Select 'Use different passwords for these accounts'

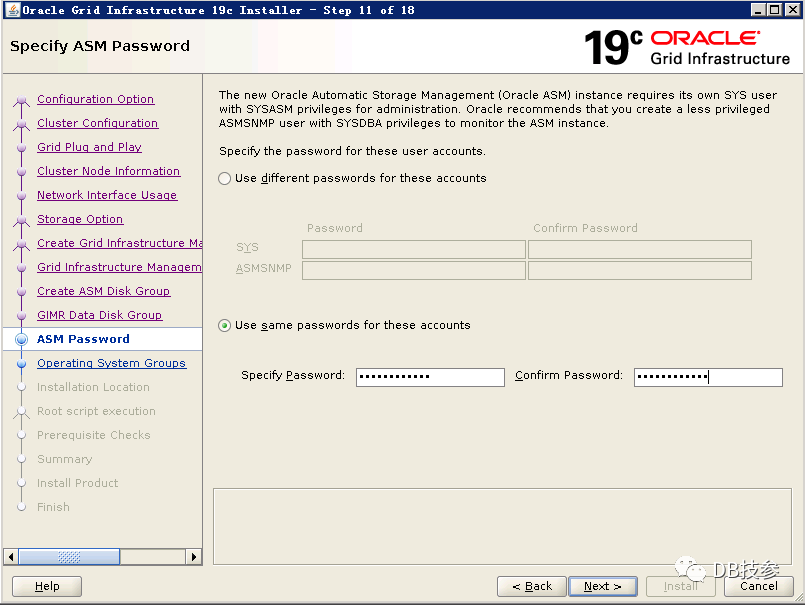[224, 178]
